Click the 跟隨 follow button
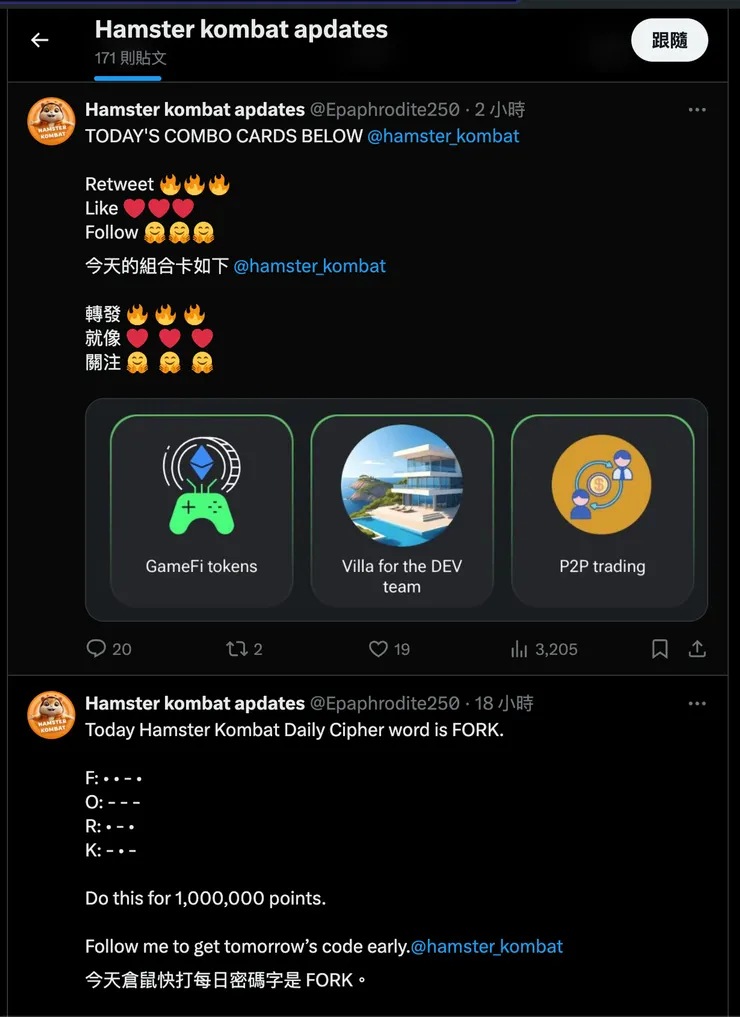Viewport: 740px width, 1017px height. [x=669, y=40]
